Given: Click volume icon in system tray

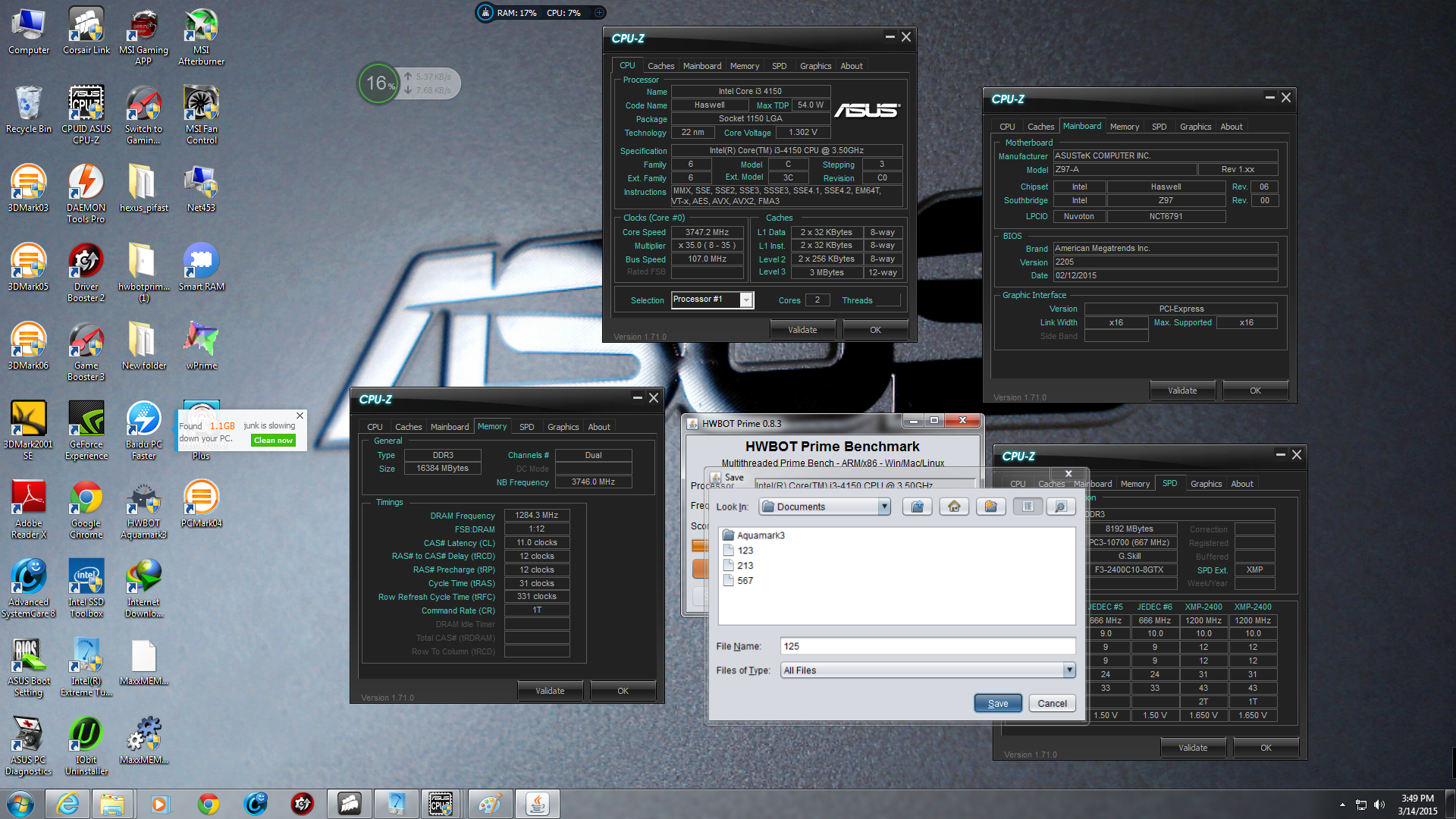Looking at the screenshot, I should point(1379,805).
